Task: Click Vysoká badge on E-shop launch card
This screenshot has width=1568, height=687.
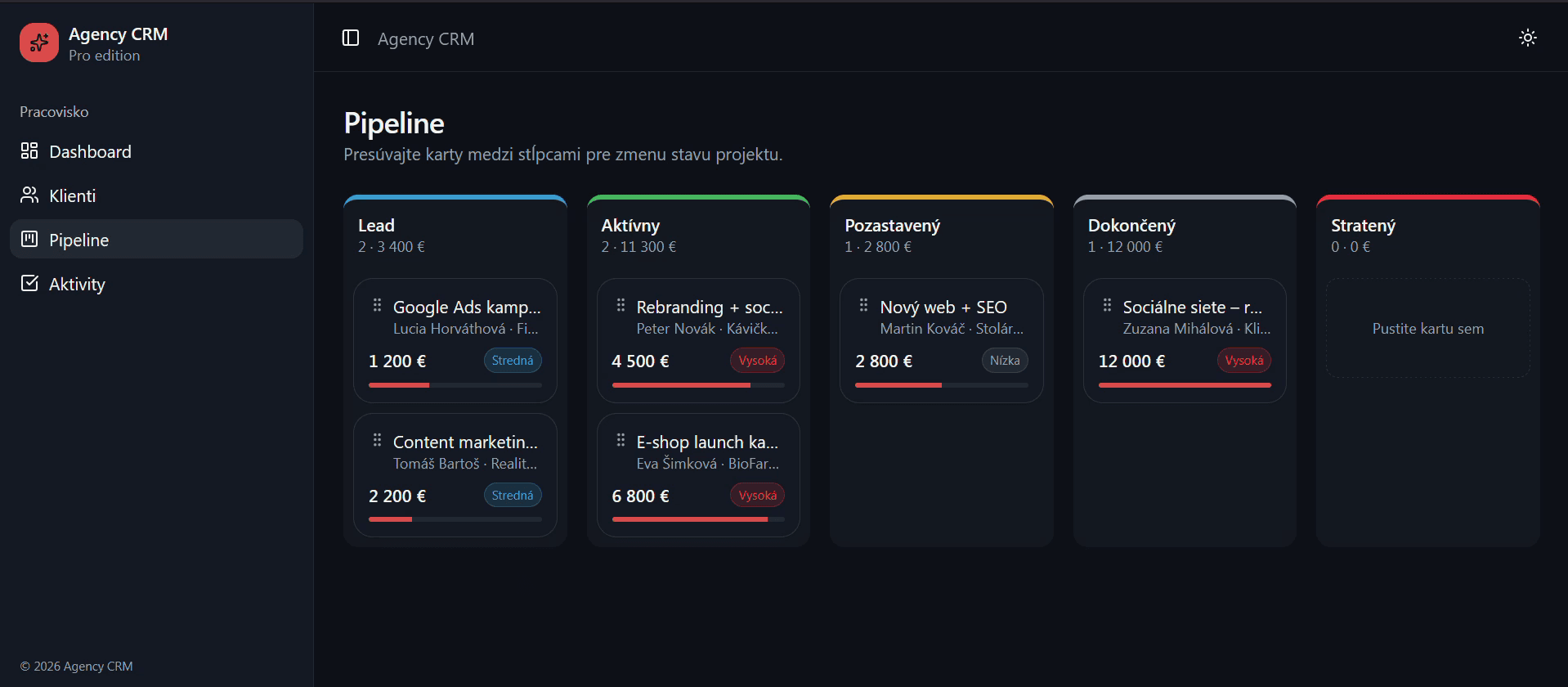Action: point(757,496)
